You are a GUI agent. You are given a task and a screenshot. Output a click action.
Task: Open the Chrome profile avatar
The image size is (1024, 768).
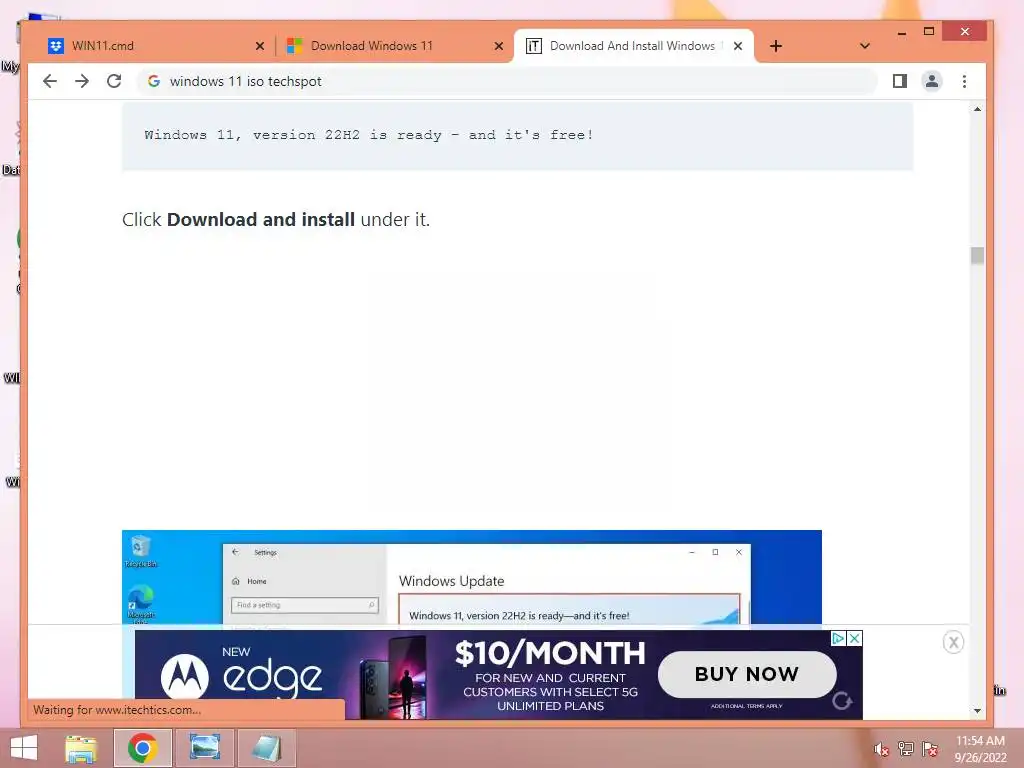click(932, 81)
